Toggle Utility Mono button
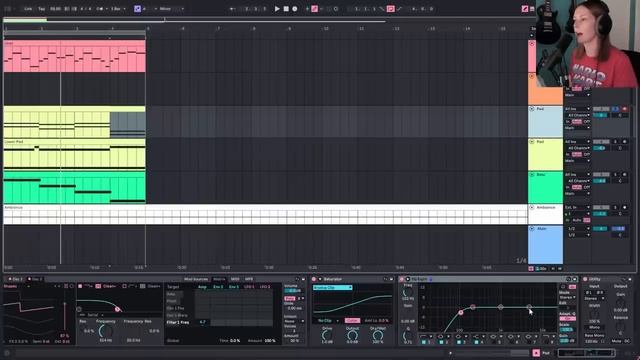The image size is (640, 360). tap(594, 327)
